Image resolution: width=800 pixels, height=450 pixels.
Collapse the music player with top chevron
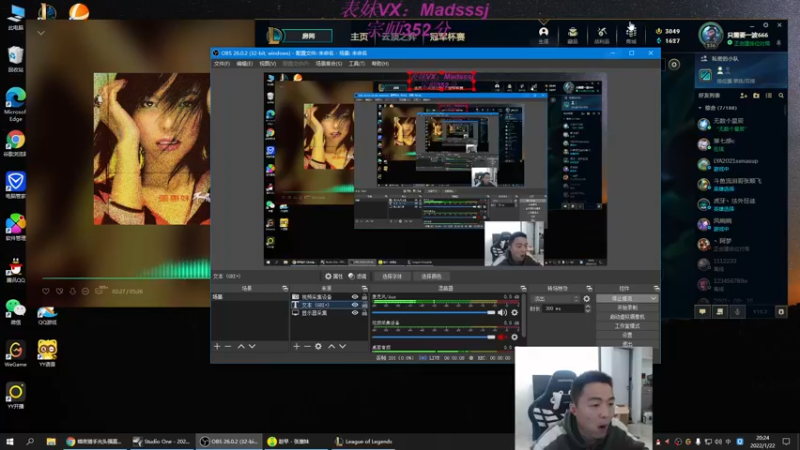coord(41,33)
